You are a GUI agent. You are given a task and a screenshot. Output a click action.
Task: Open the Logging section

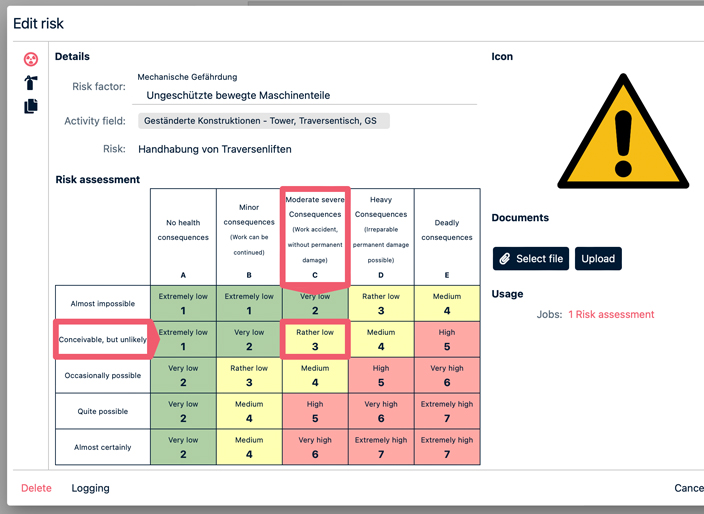pyautogui.click(x=91, y=488)
